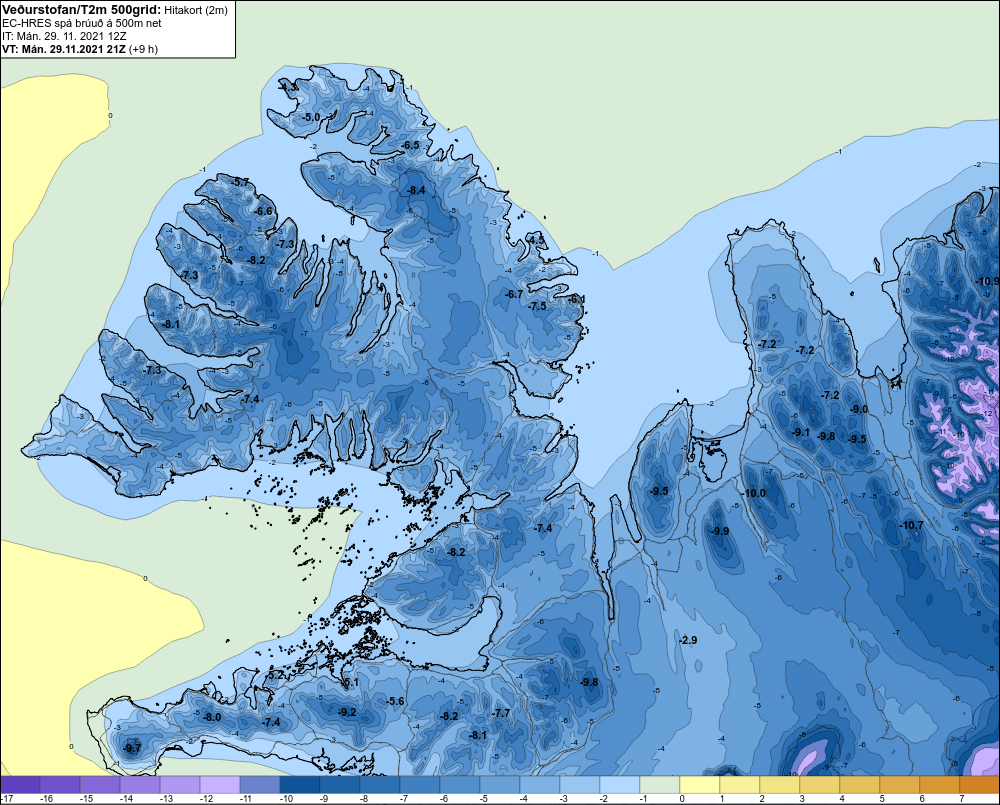Select orange legend swatch right of 7
1000x805 pixels.
pyautogui.click(x=980, y=785)
